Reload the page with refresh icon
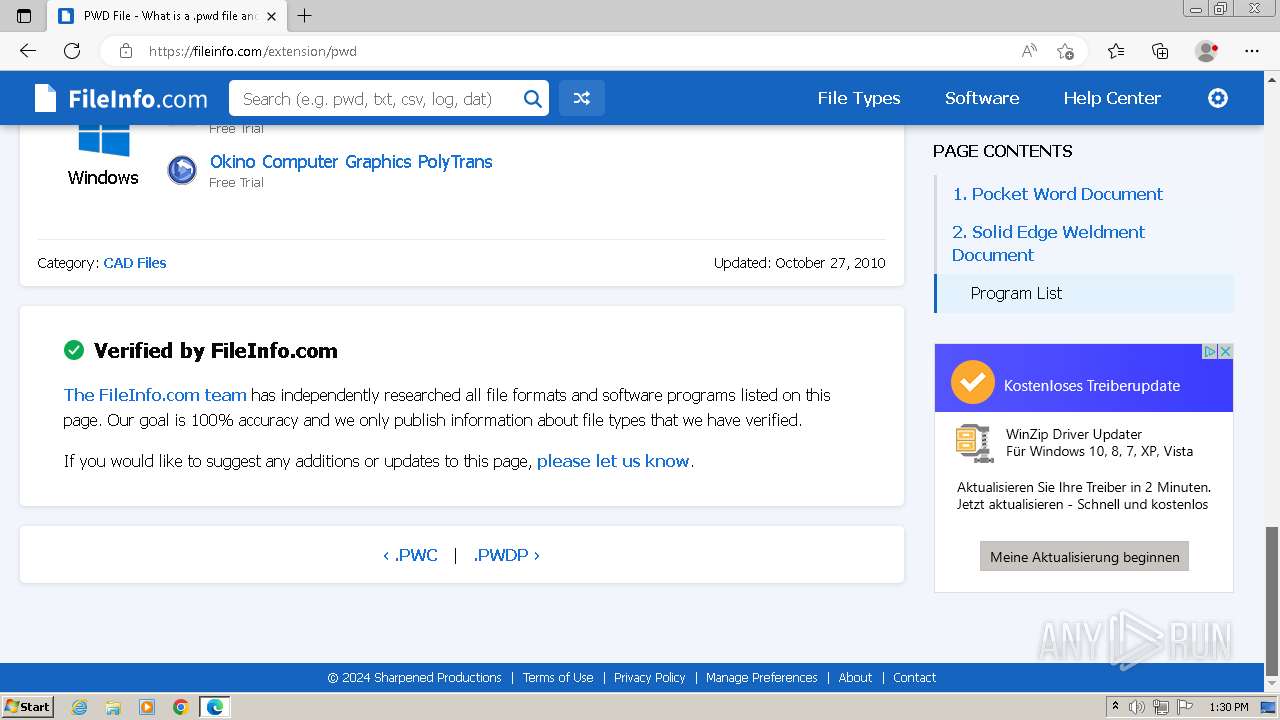1280x720 pixels. 72,51
